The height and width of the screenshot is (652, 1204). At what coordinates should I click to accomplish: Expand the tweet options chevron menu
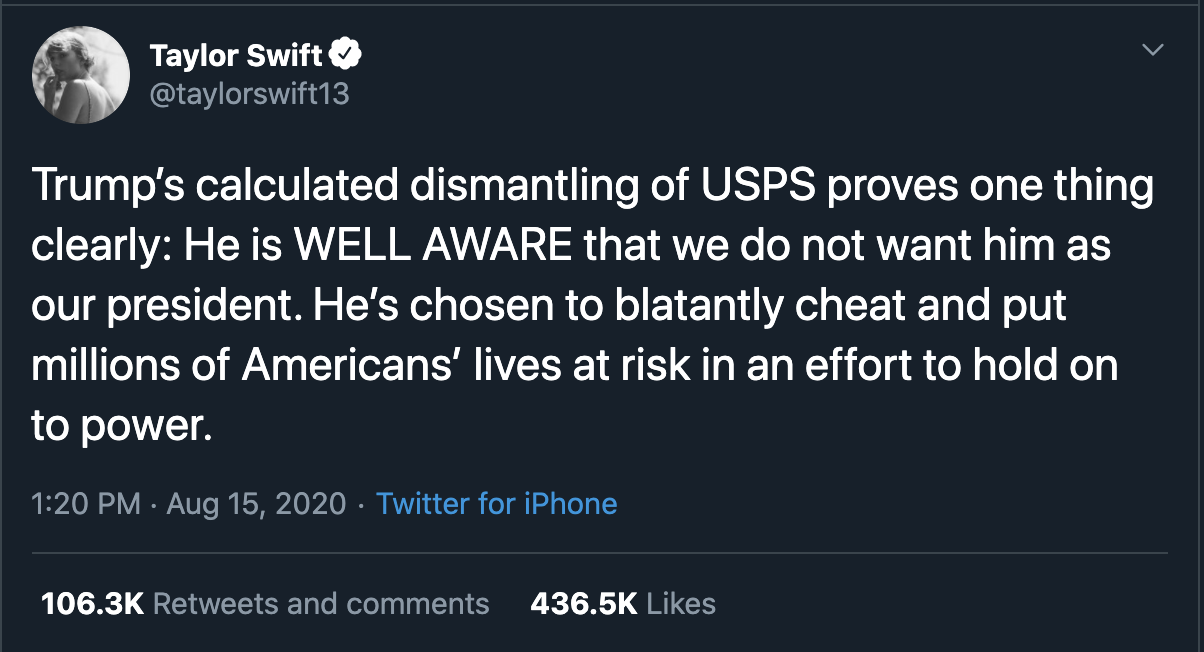coord(1153,49)
